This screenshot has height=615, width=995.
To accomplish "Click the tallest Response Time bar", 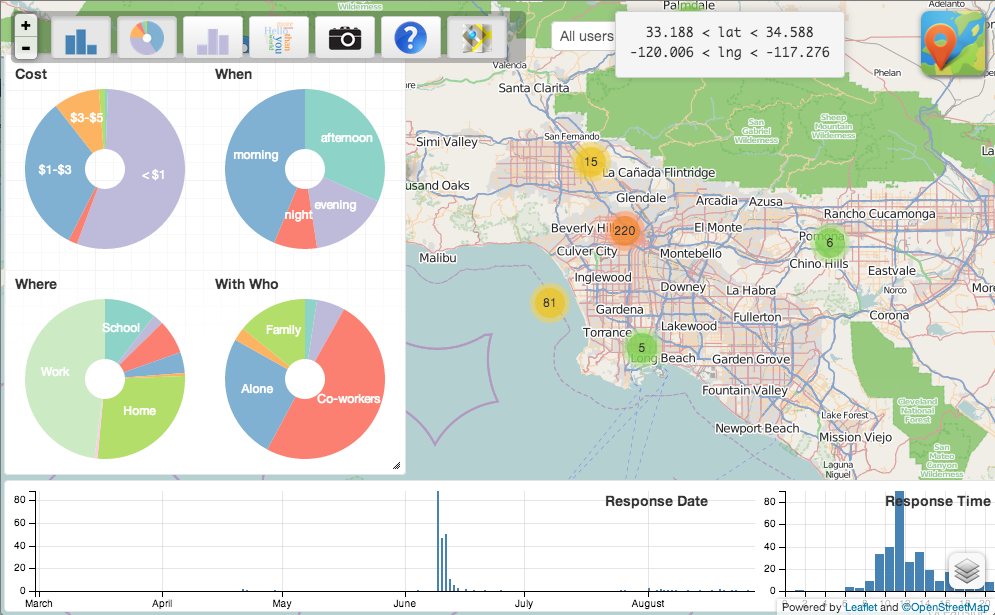I will click(x=899, y=542).
